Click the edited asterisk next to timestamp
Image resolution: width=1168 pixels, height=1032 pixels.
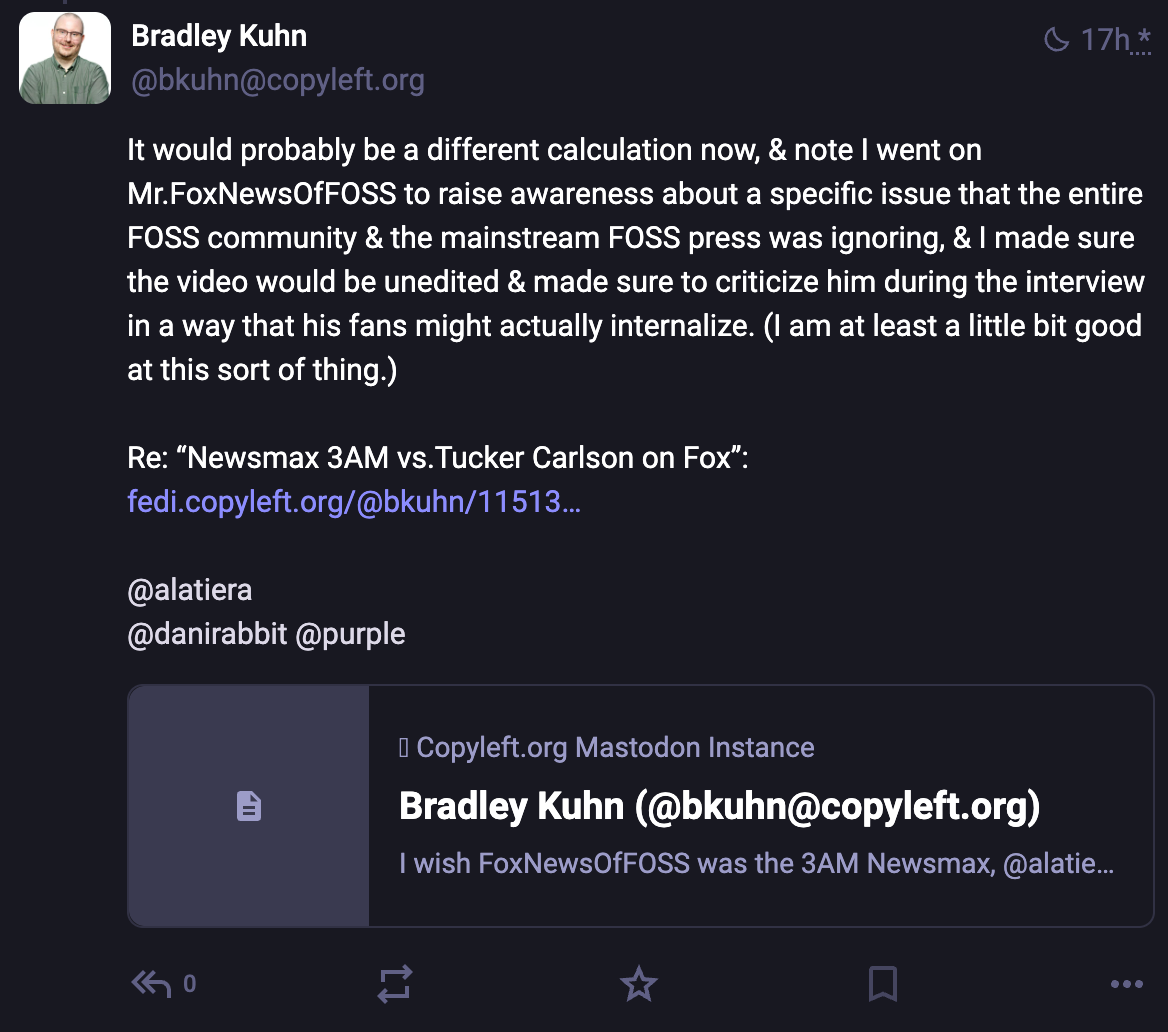pyautogui.click(x=1143, y=39)
